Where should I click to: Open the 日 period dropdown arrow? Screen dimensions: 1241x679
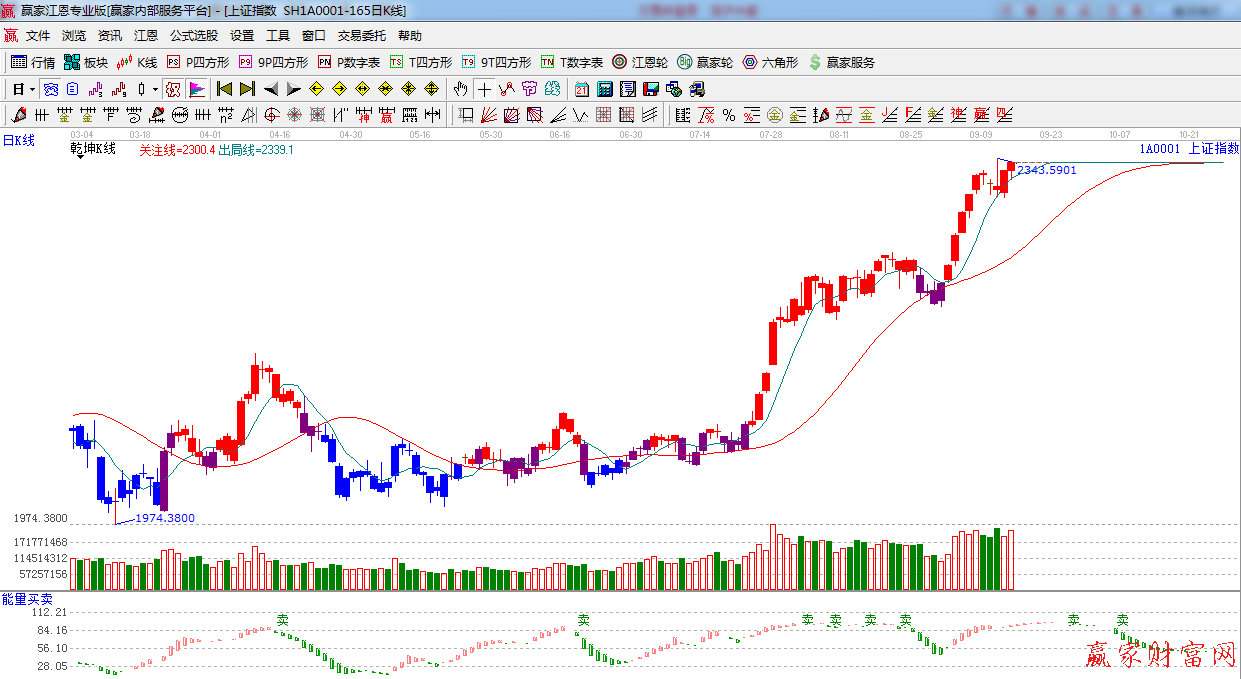click(32, 89)
